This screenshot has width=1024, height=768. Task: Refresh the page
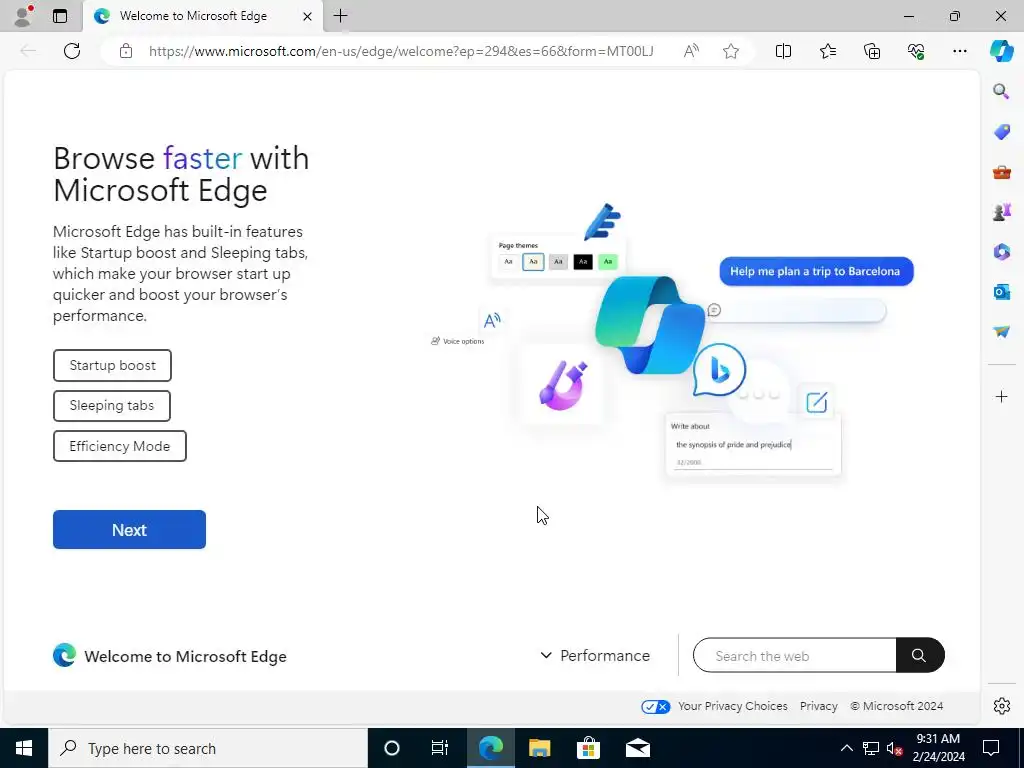click(x=72, y=51)
